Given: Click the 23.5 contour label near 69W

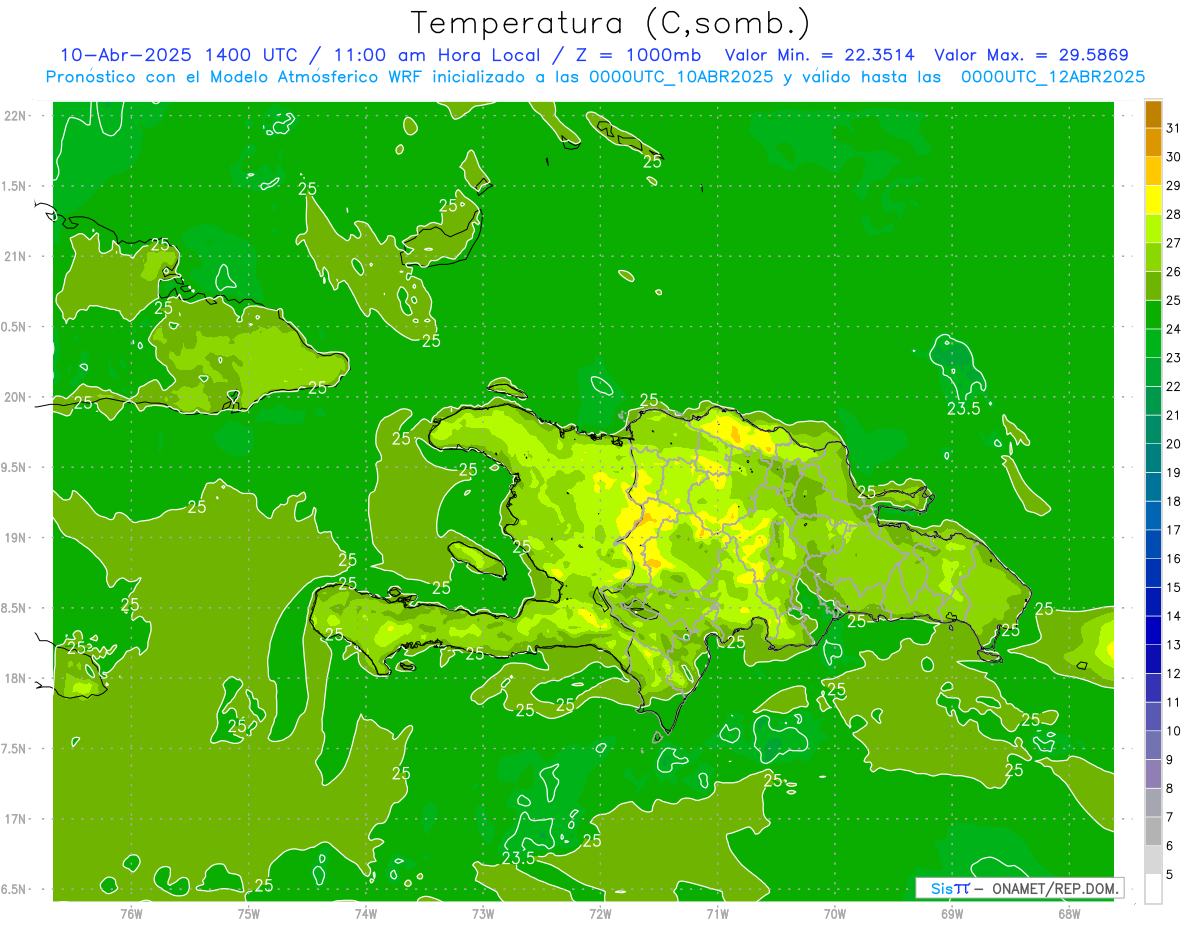Looking at the screenshot, I should (x=963, y=408).
